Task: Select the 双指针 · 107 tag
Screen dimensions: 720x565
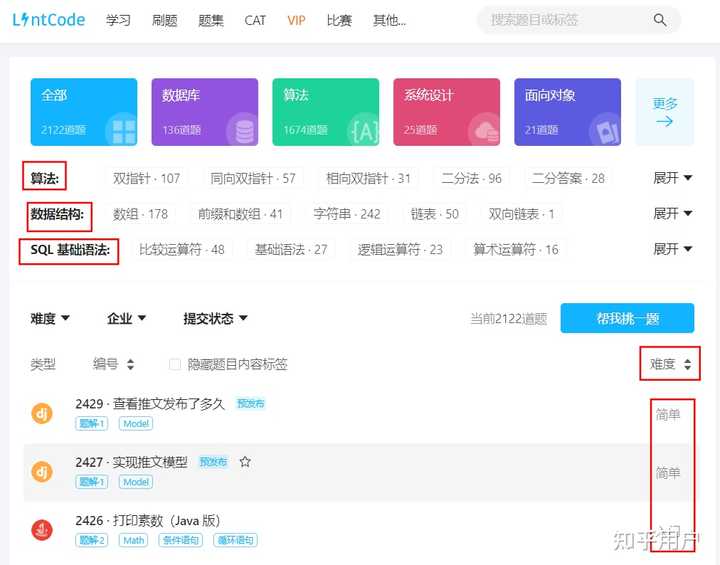Action: click(x=146, y=178)
